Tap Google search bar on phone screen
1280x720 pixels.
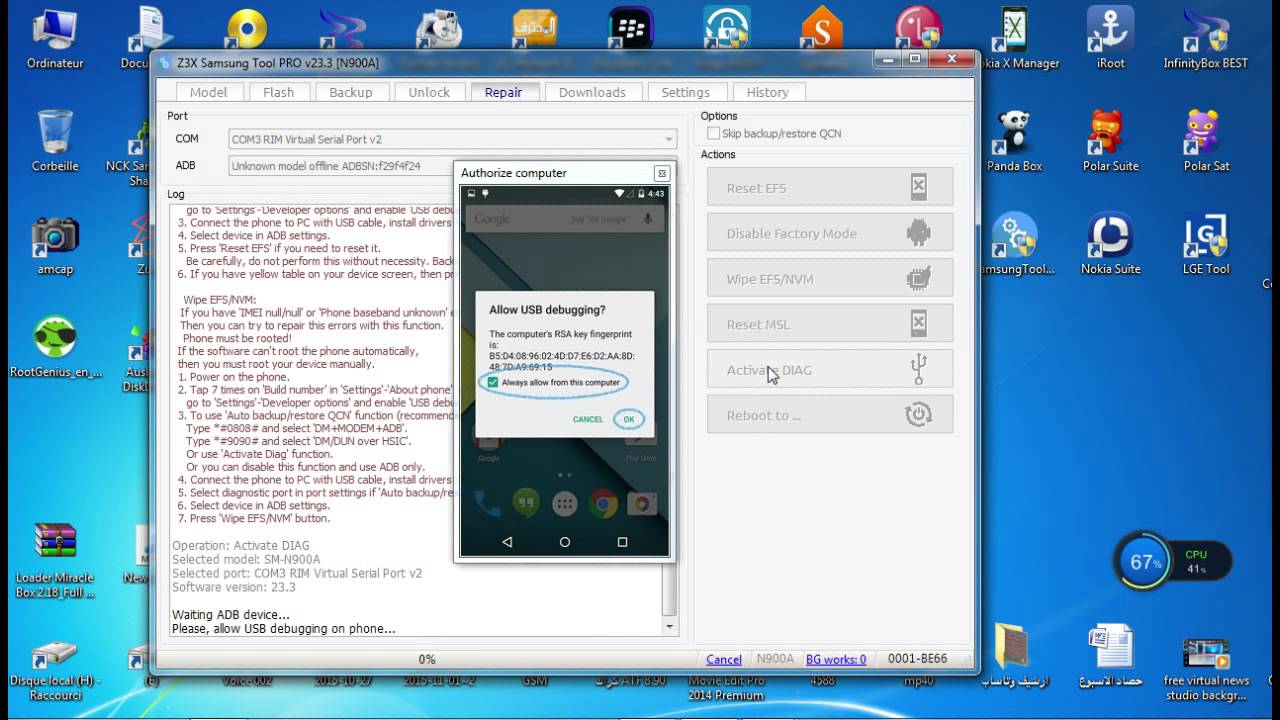click(564, 218)
